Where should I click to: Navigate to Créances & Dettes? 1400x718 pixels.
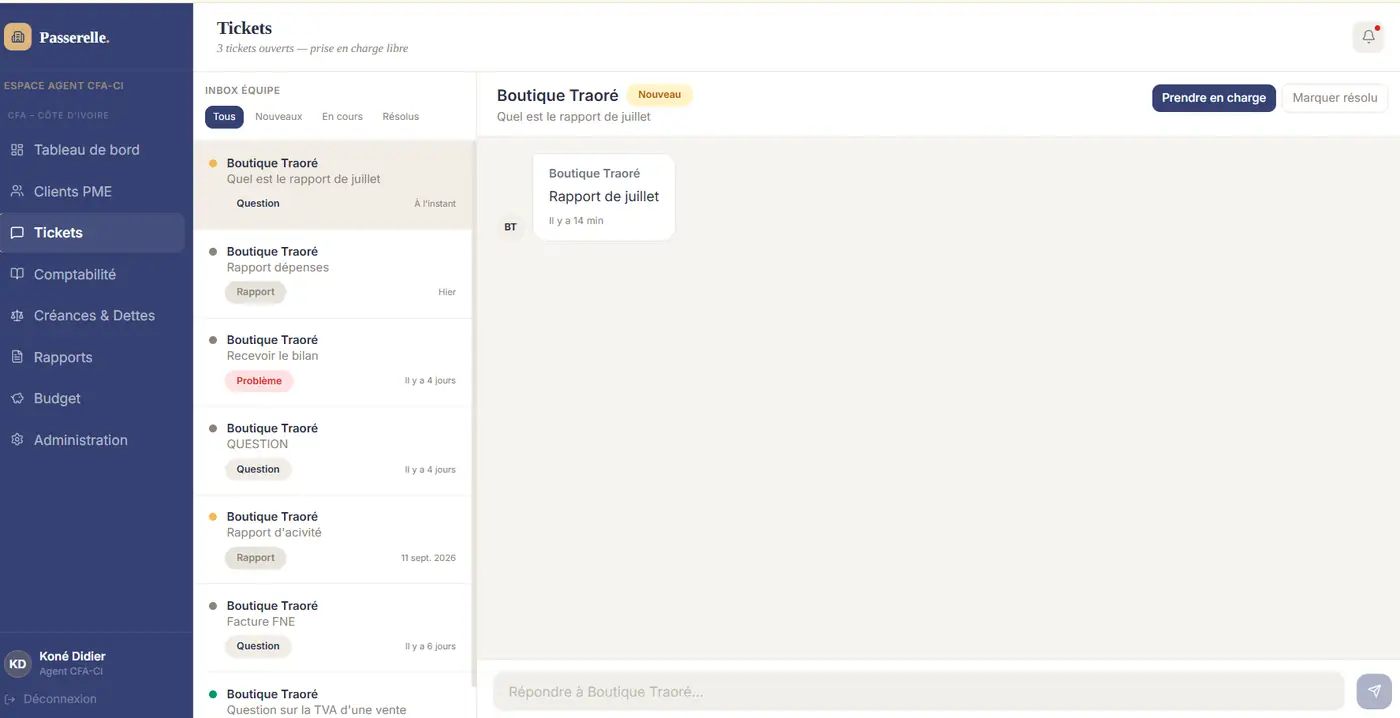pos(92,315)
